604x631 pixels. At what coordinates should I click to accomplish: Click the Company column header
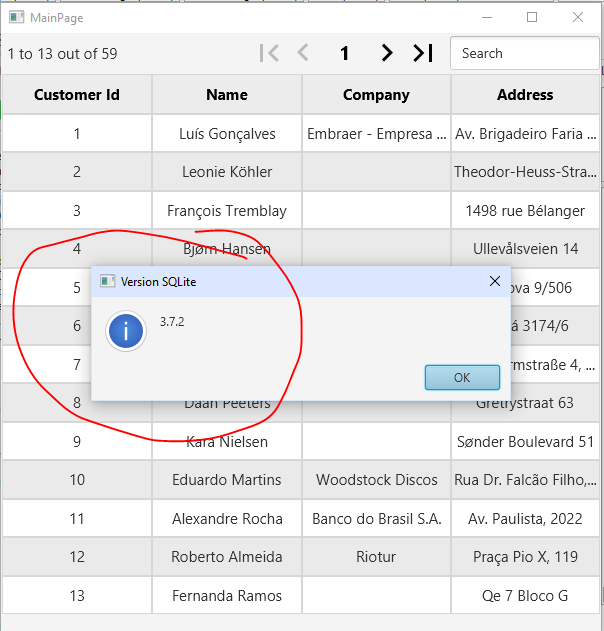click(376, 95)
